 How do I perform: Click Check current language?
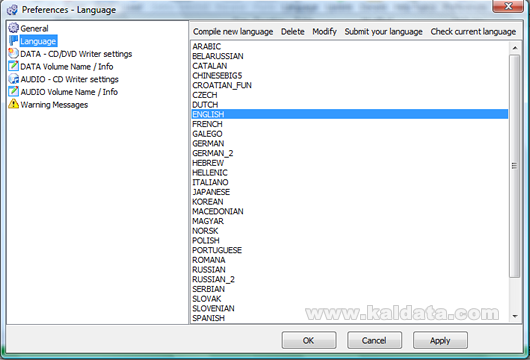(x=473, y=32)
